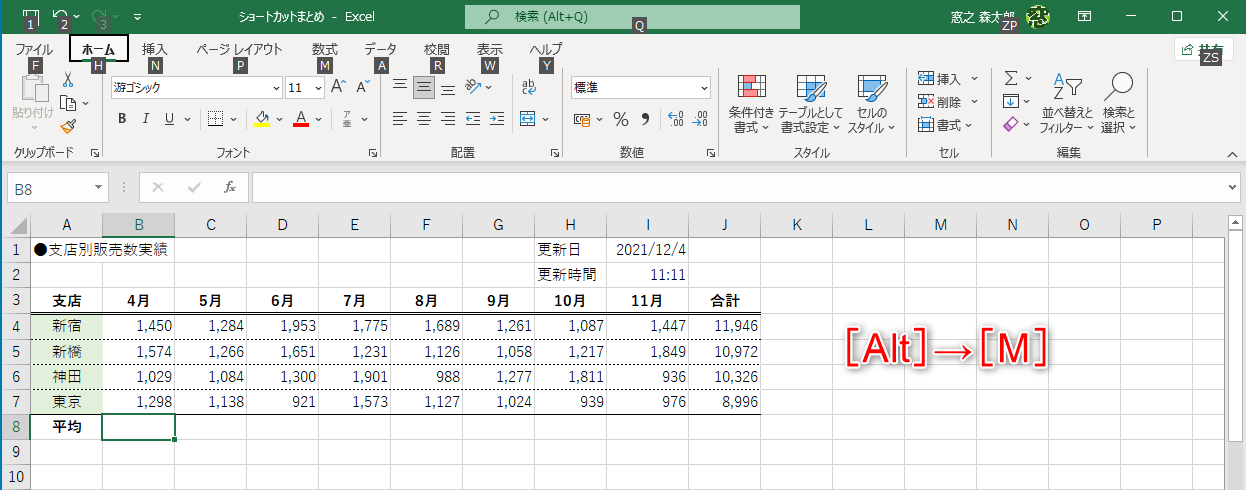Apply accounting number format icon
This screenshot has height=490, width=1246.
(x=582, y=119)
